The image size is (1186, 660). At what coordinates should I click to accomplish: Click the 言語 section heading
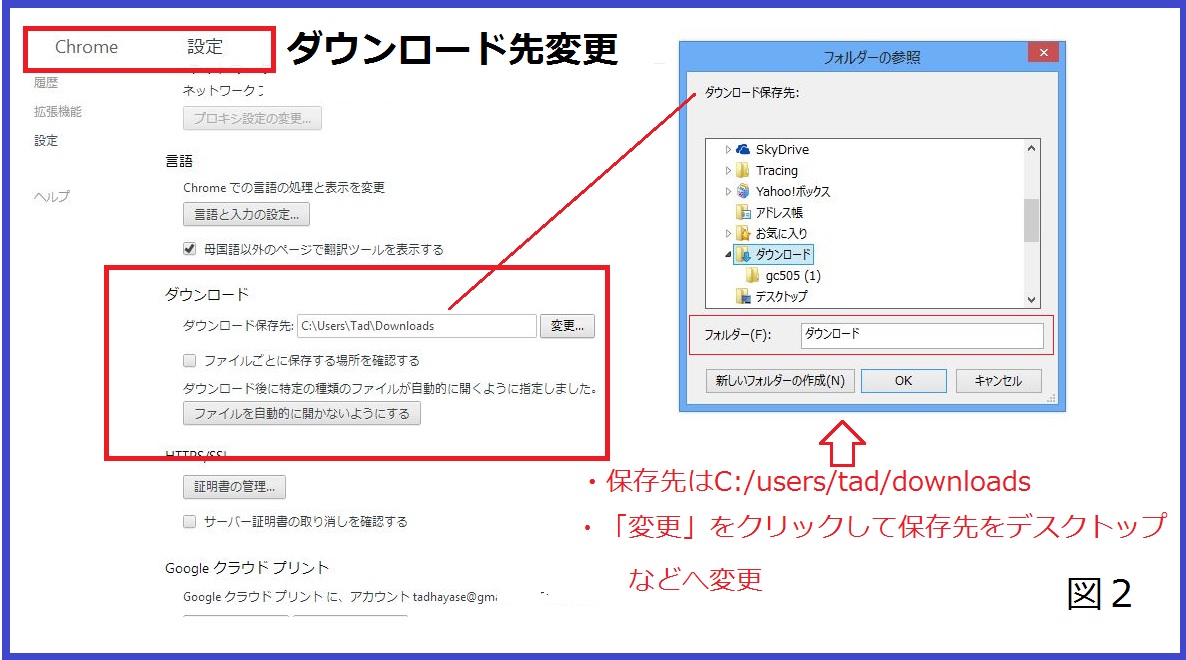pos(179,160)
